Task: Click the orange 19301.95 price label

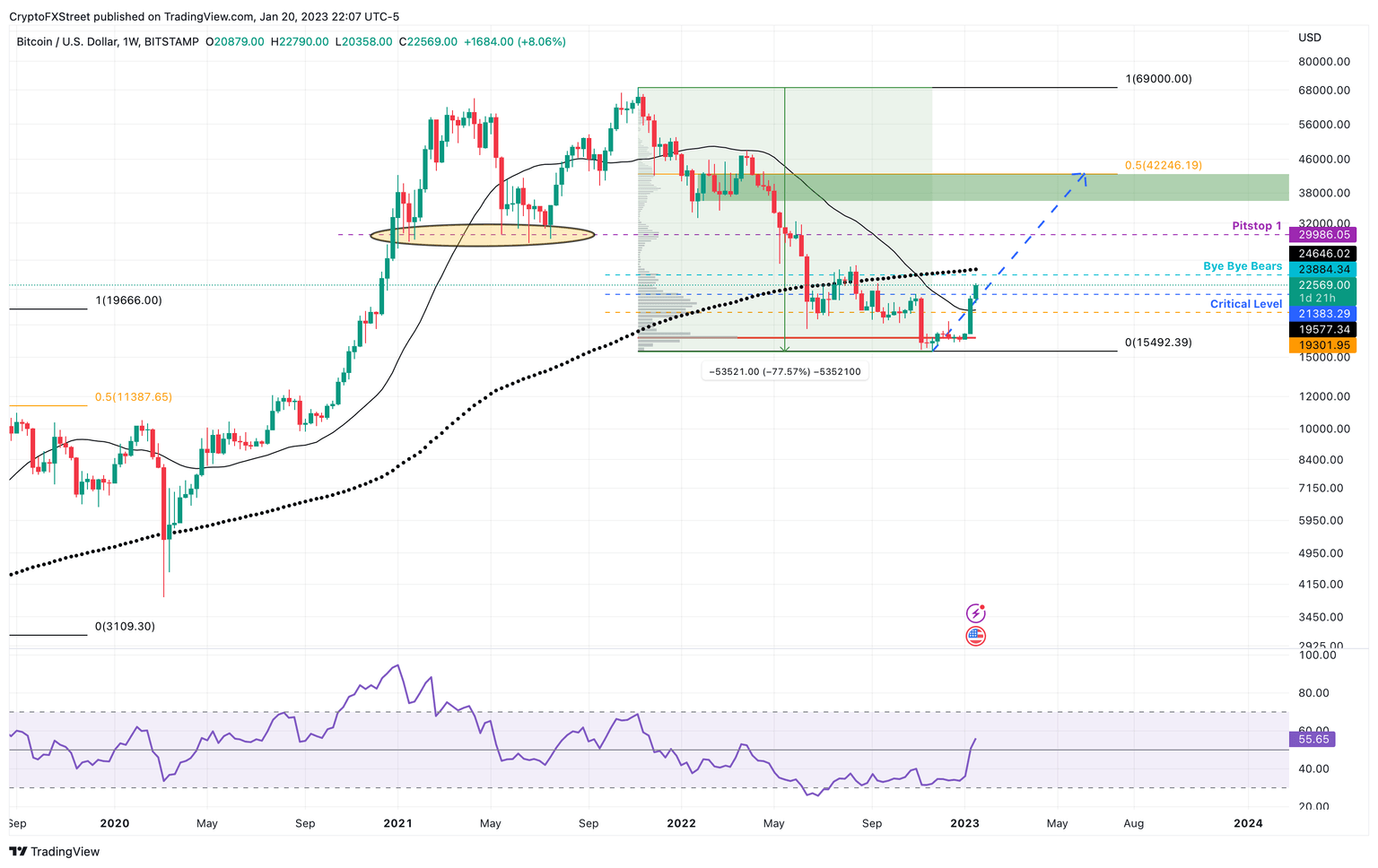Action: tap(1325, 345)
